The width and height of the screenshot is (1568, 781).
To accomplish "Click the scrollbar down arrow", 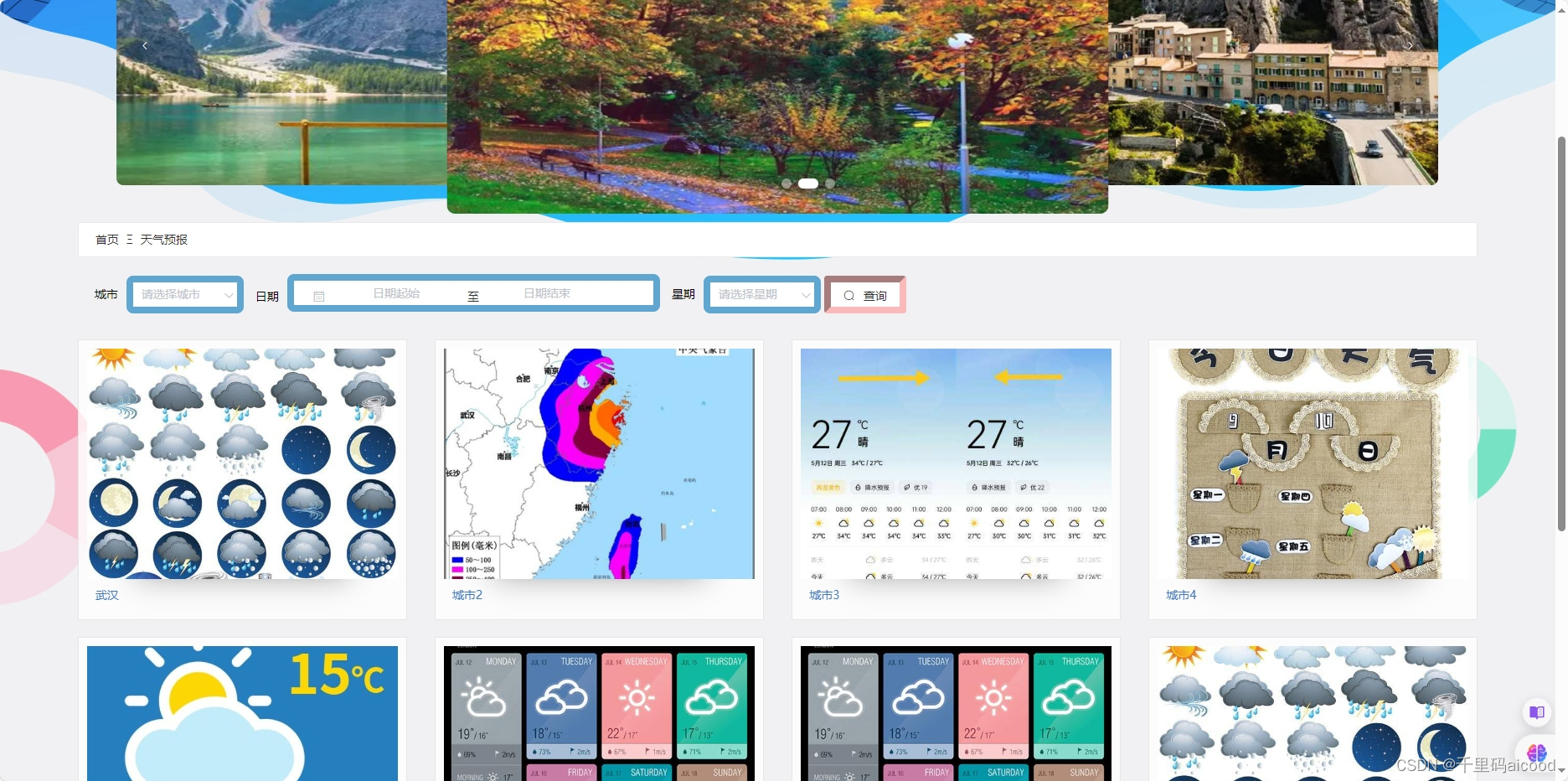I will coord(1561,770).
